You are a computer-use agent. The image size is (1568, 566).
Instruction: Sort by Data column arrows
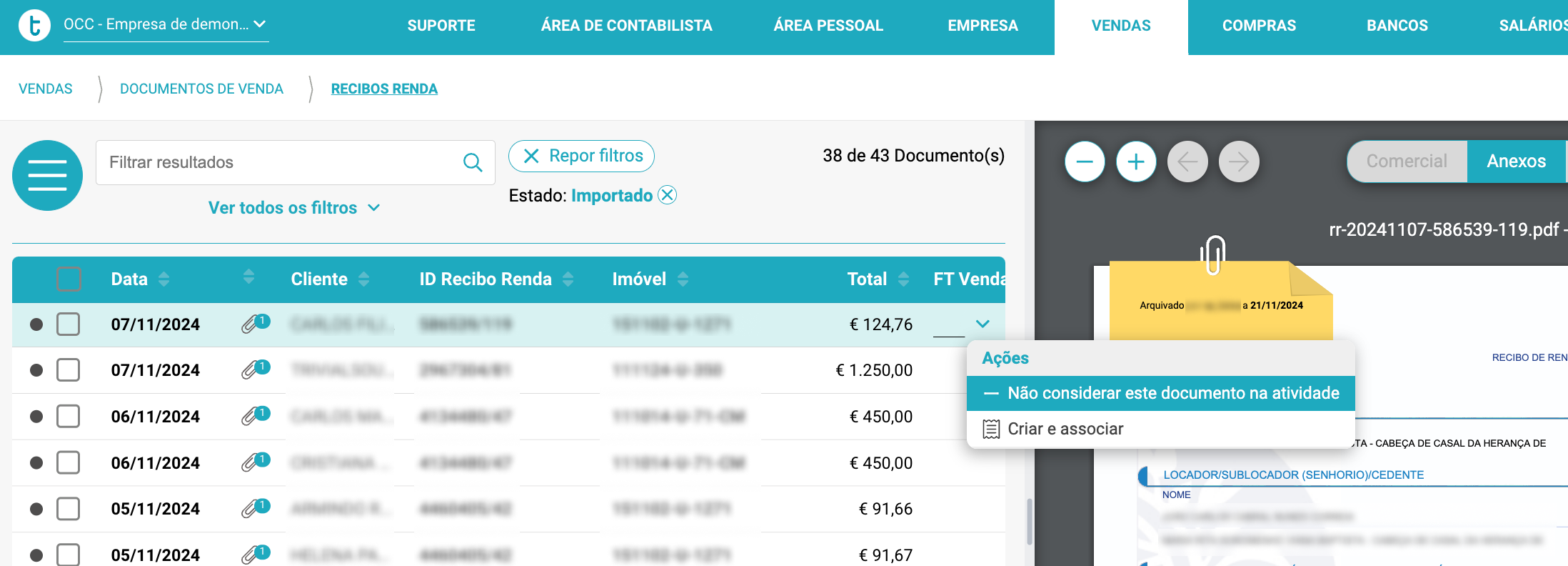pos(164,279)
